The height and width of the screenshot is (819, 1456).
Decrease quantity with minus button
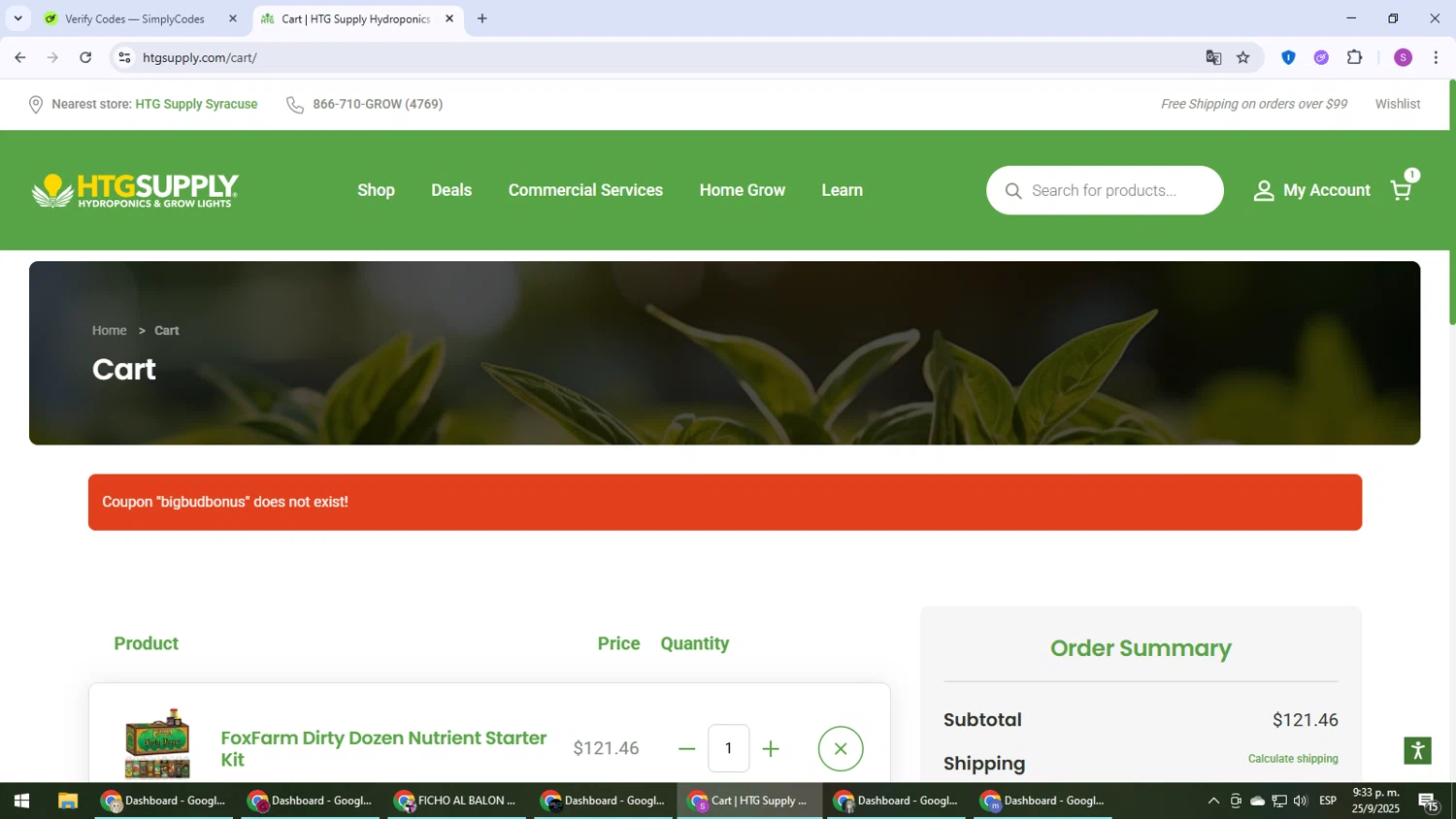click(x=686, y=749)
